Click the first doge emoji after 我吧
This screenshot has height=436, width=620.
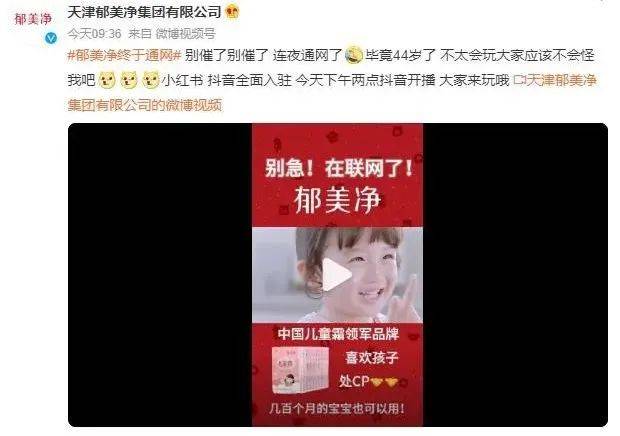[106, 80]
